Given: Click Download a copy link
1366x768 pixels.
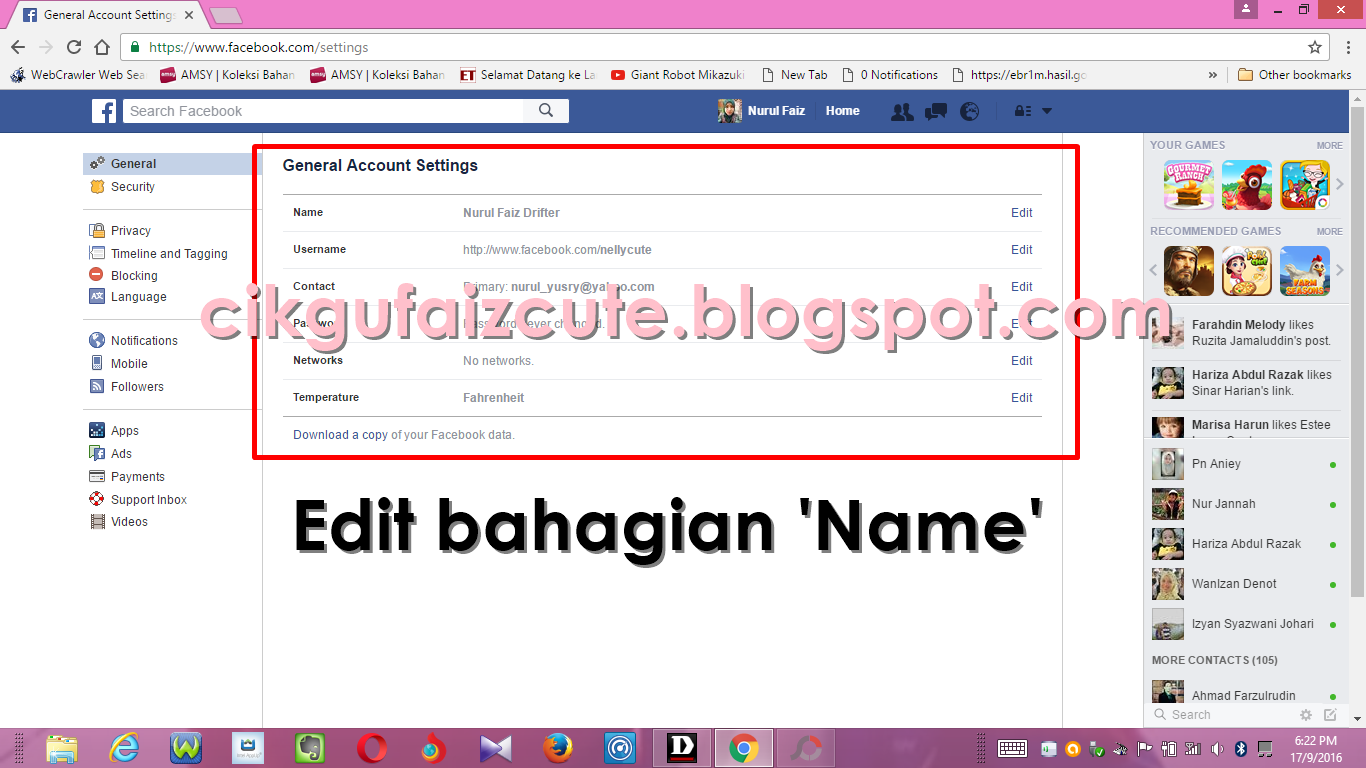Looking at the screenshot, I should coord(340,435).
